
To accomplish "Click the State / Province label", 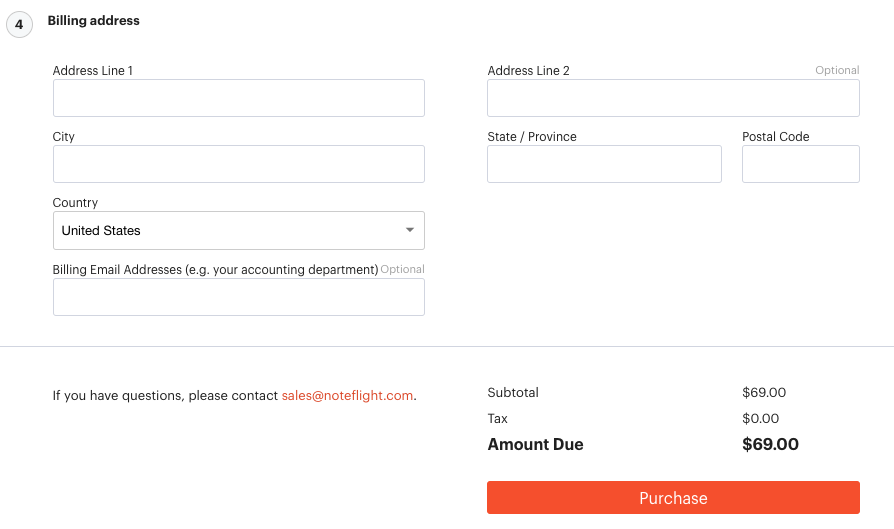I will tap(532, 137).
